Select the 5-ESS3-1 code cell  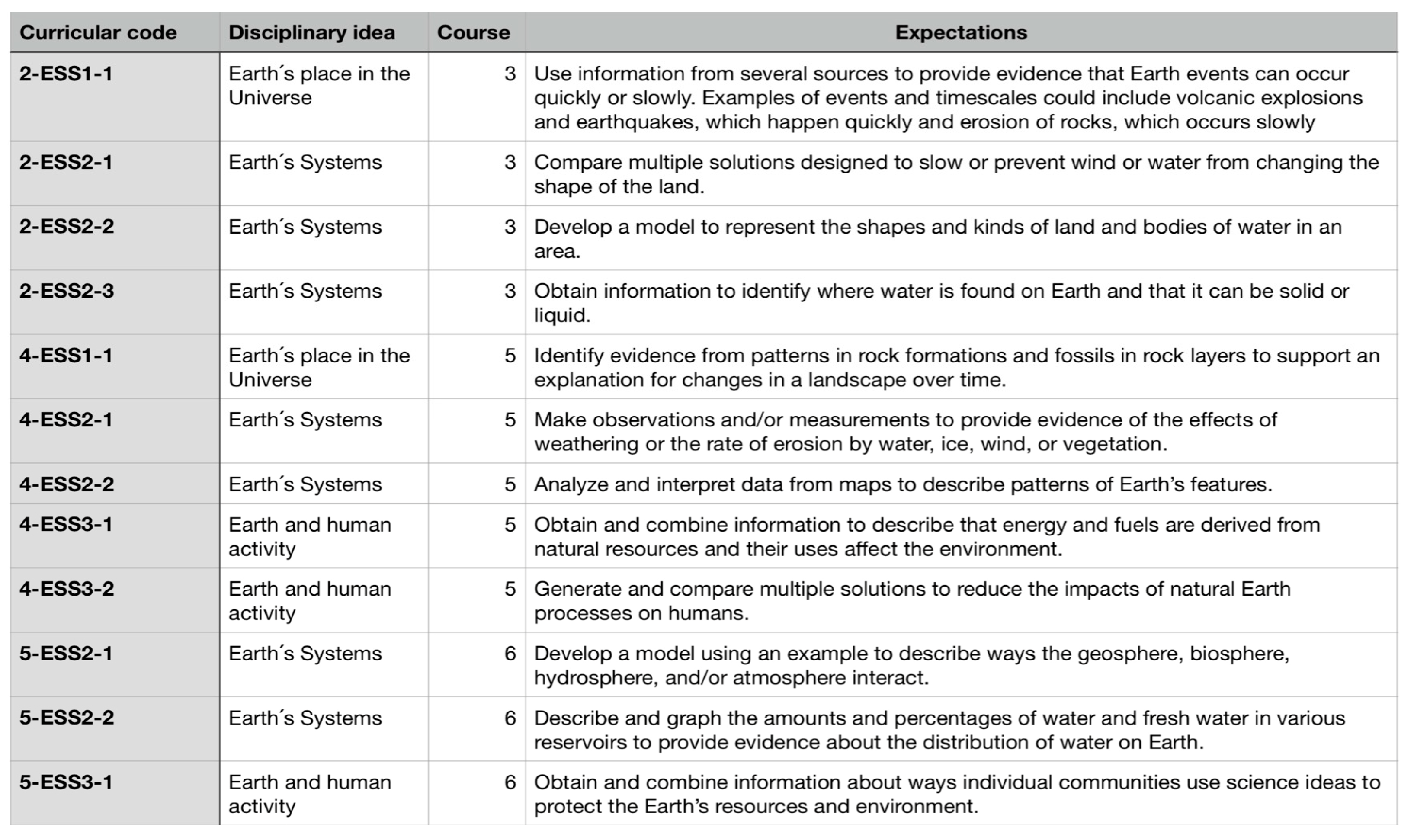66,782
